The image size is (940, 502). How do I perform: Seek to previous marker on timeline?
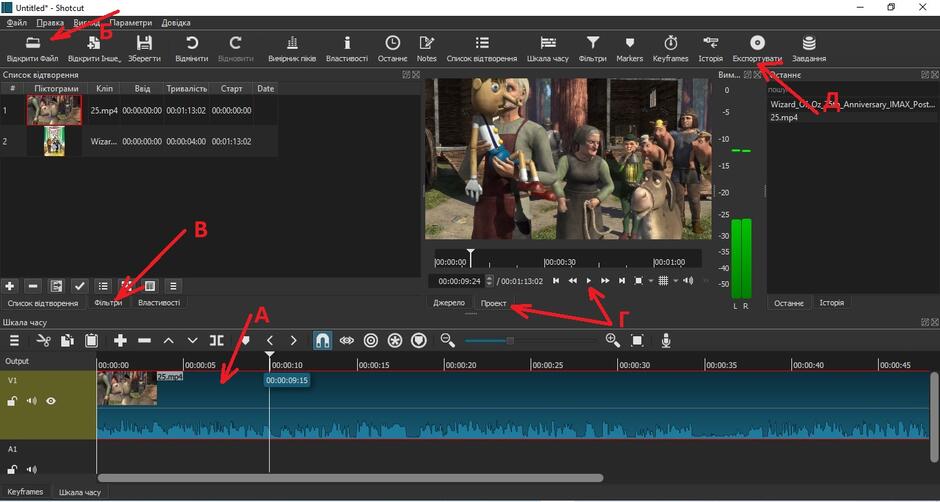coord(270,341)
